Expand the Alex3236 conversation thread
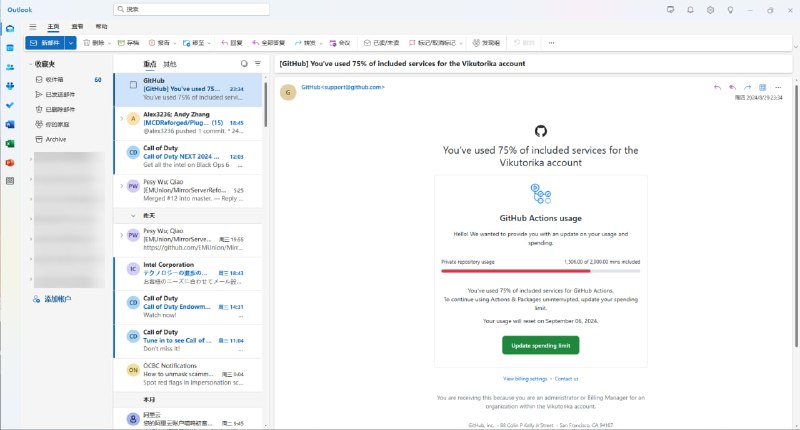The image size is (800, 430). click(122, 118)
